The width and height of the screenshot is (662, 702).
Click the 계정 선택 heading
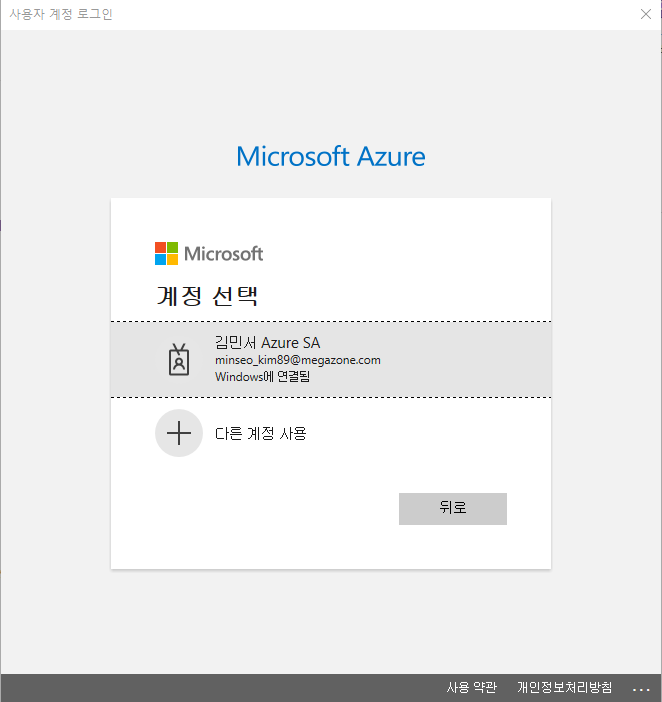pos(207,296)
